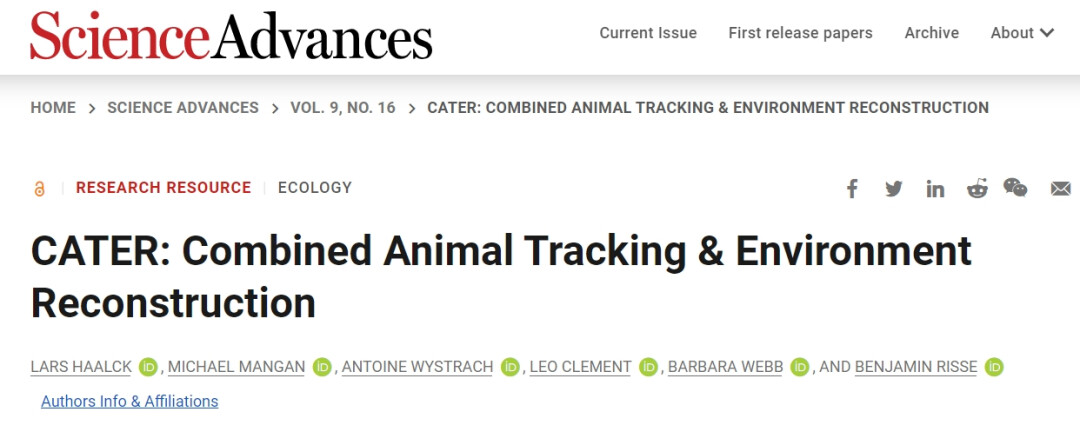This screenshot has height=425, width=1080.
Task: Click the Science Advances breadcrumb
Action: point(183,107)
